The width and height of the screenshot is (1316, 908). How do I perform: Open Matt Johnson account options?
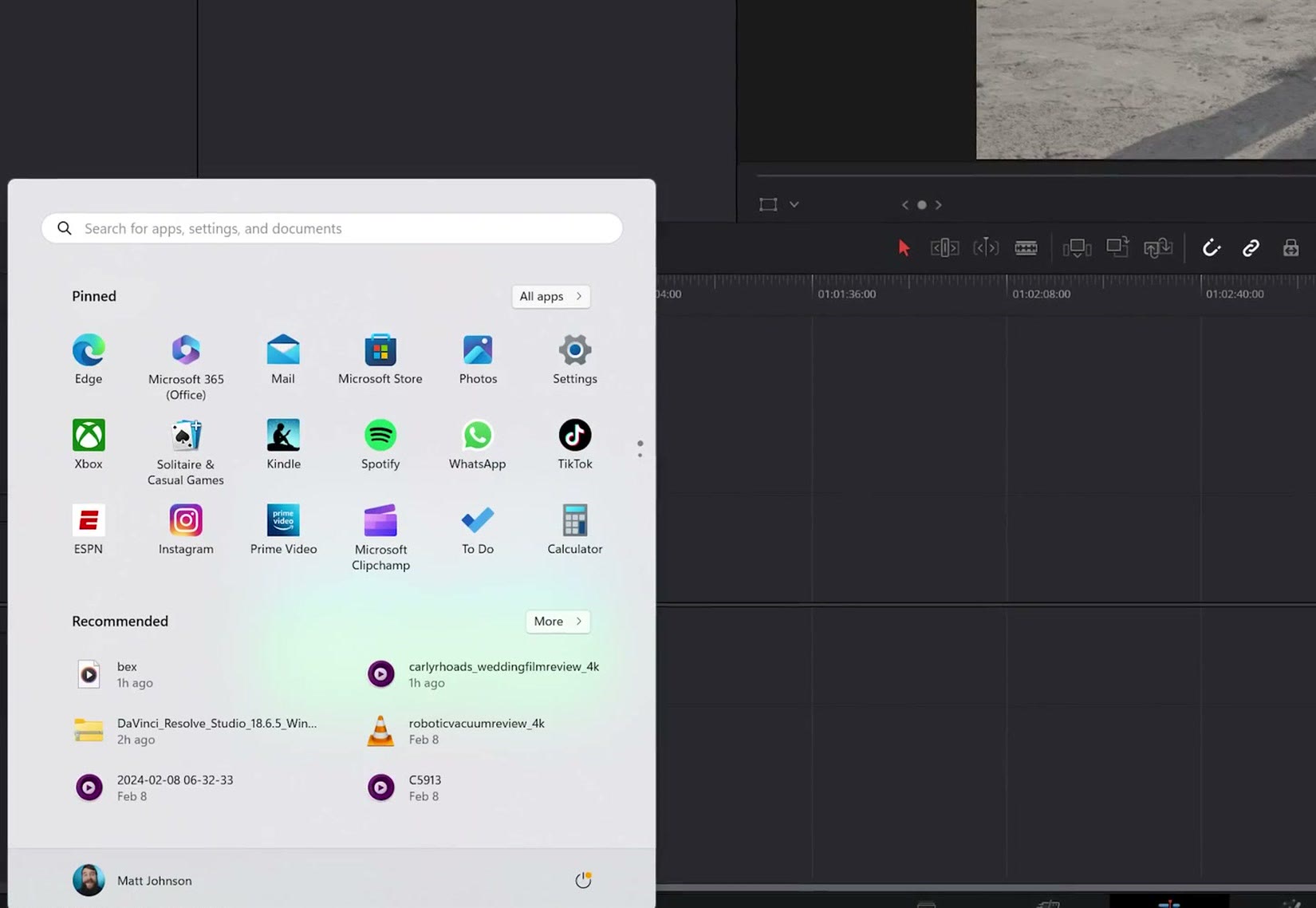[x=132, y=880]
